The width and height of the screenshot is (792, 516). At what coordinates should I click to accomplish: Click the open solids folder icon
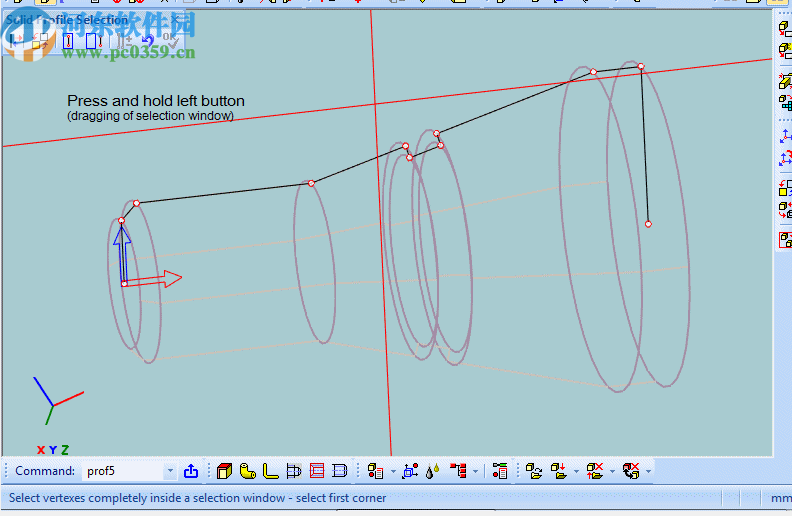(534, 471)
